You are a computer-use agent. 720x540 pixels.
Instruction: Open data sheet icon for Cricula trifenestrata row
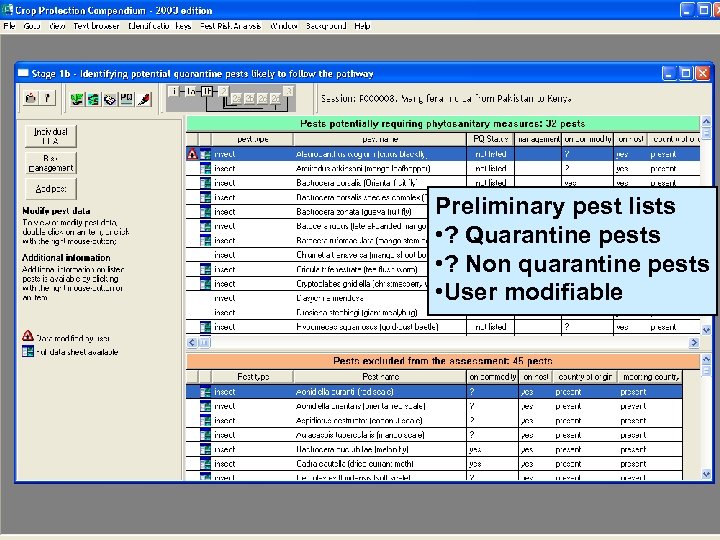[205, 269]
